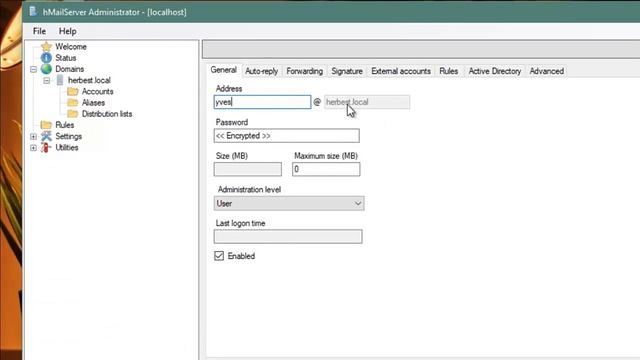Click the Aliases folder icon
The height and width of the screenshot is (360, 640).
(73, 102)
